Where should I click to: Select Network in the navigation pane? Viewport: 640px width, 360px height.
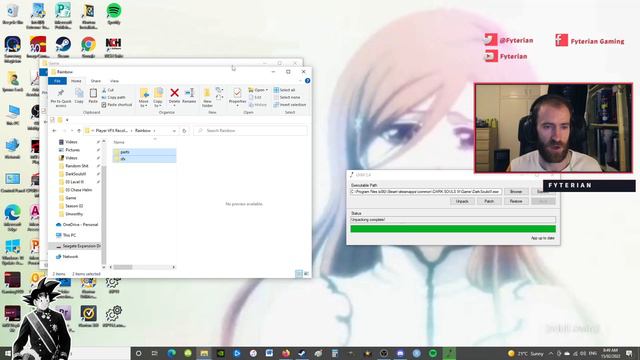pyautogui.click(x=67, y=257)
